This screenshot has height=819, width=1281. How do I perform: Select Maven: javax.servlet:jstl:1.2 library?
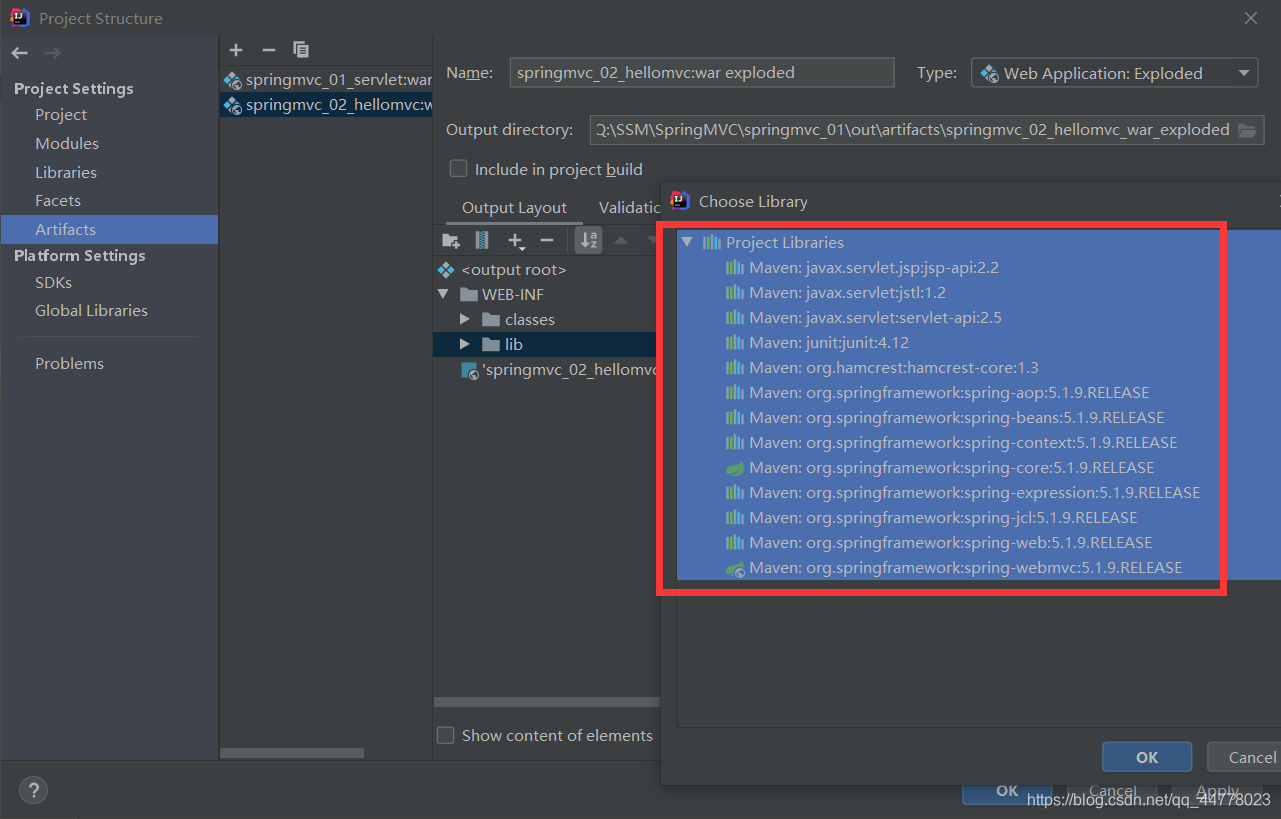pyautogui.click(x=847, y=293)
